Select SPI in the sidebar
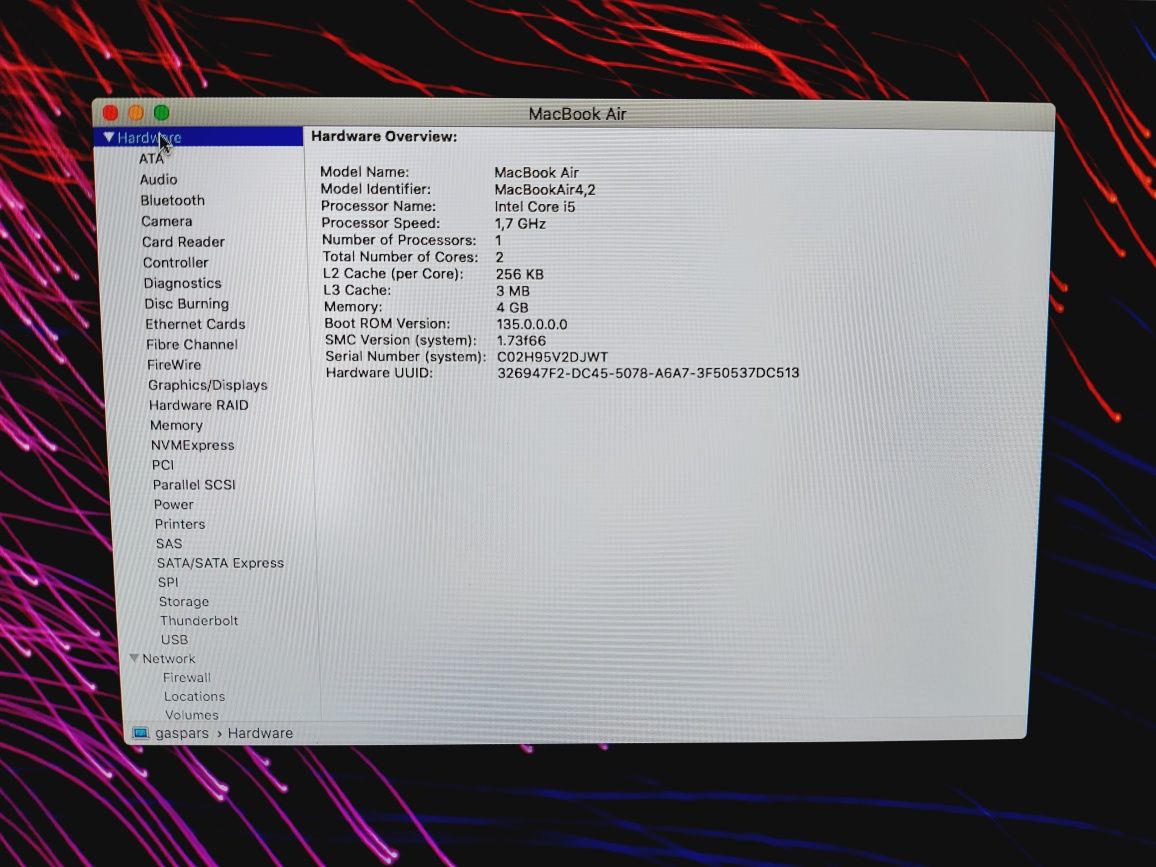1156x867 pixels. pos(168,582)
